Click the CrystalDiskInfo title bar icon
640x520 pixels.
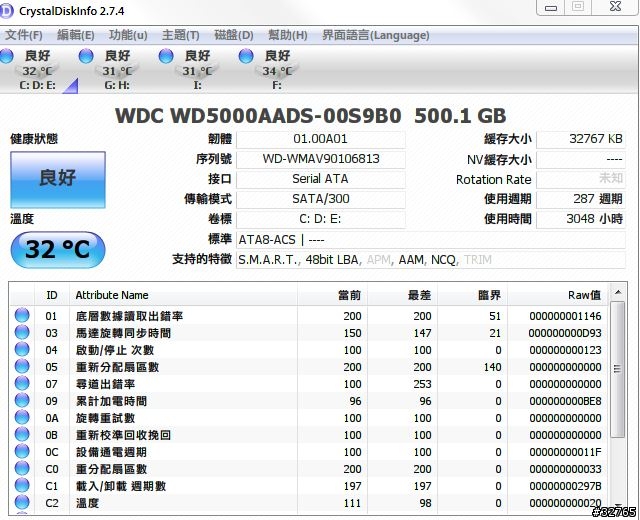coord(7,11)
